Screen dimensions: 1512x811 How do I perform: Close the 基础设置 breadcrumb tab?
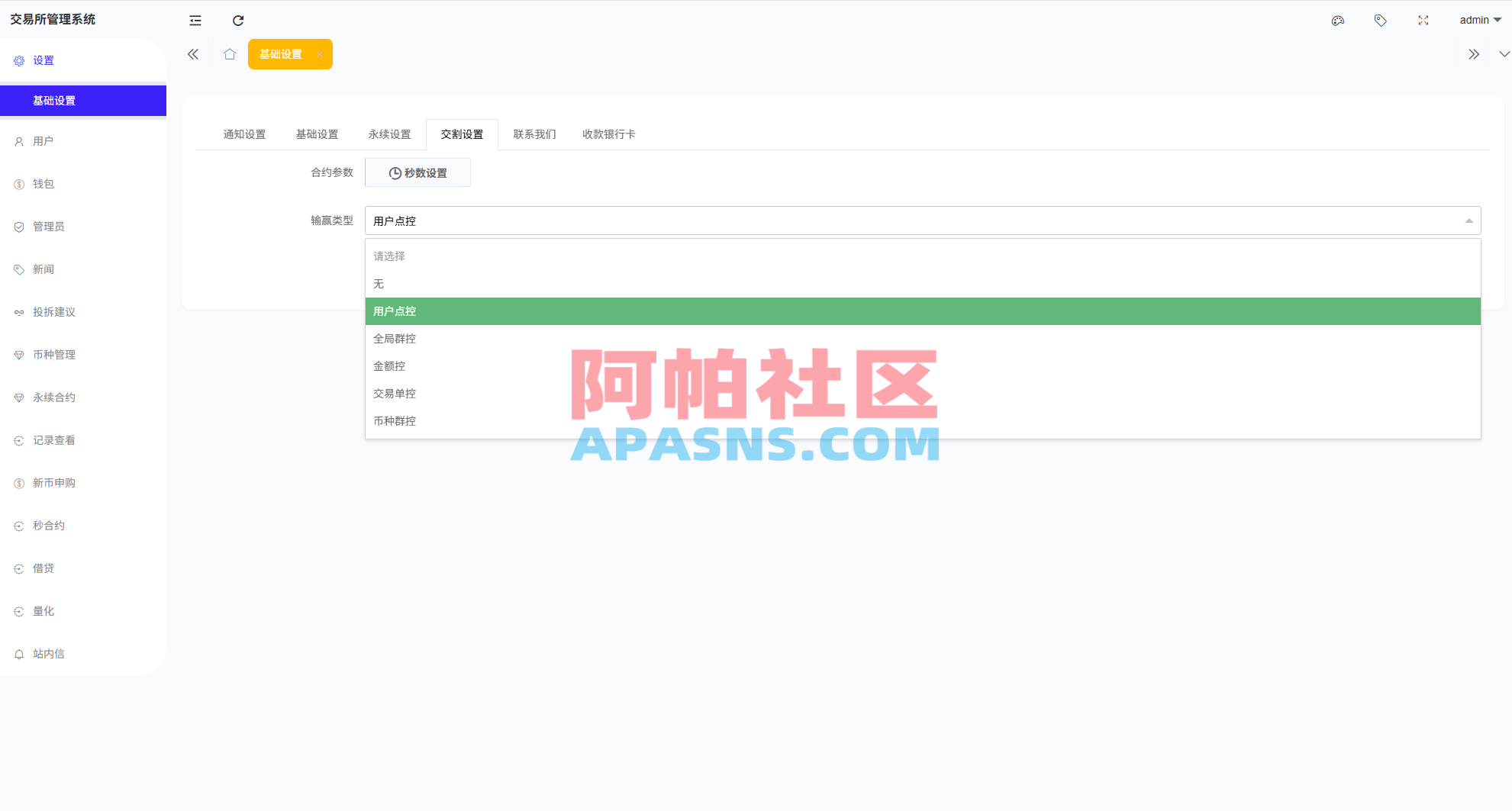[x=321, y=54]
